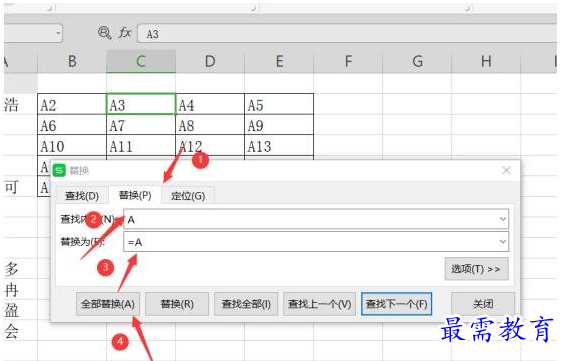Click cell containing A4
The image size is (562, 361).
click(210, 104)
